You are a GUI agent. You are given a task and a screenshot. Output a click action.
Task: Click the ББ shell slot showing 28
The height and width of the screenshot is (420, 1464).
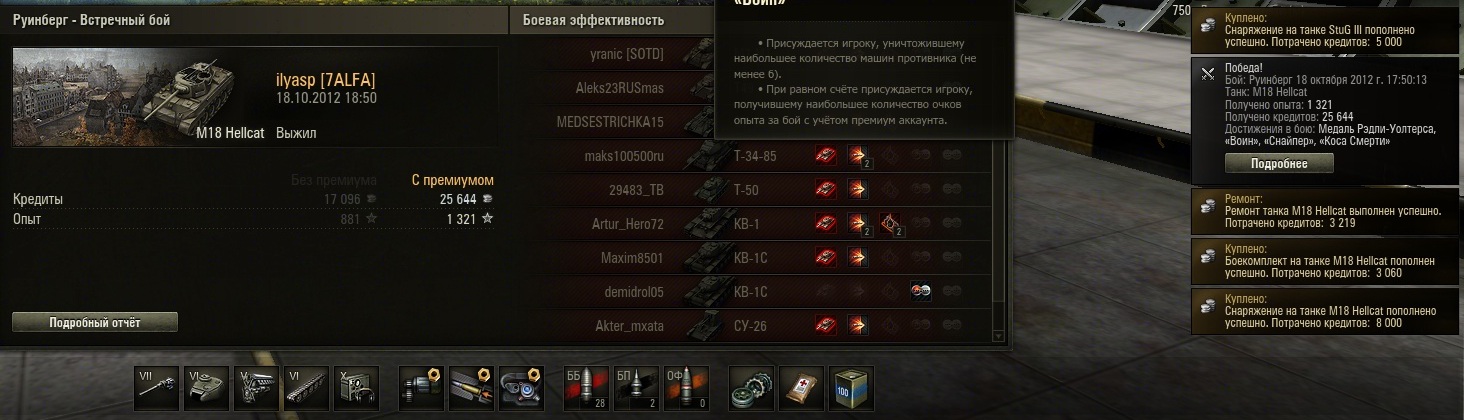pyautogui.click(x=586, y=385)
